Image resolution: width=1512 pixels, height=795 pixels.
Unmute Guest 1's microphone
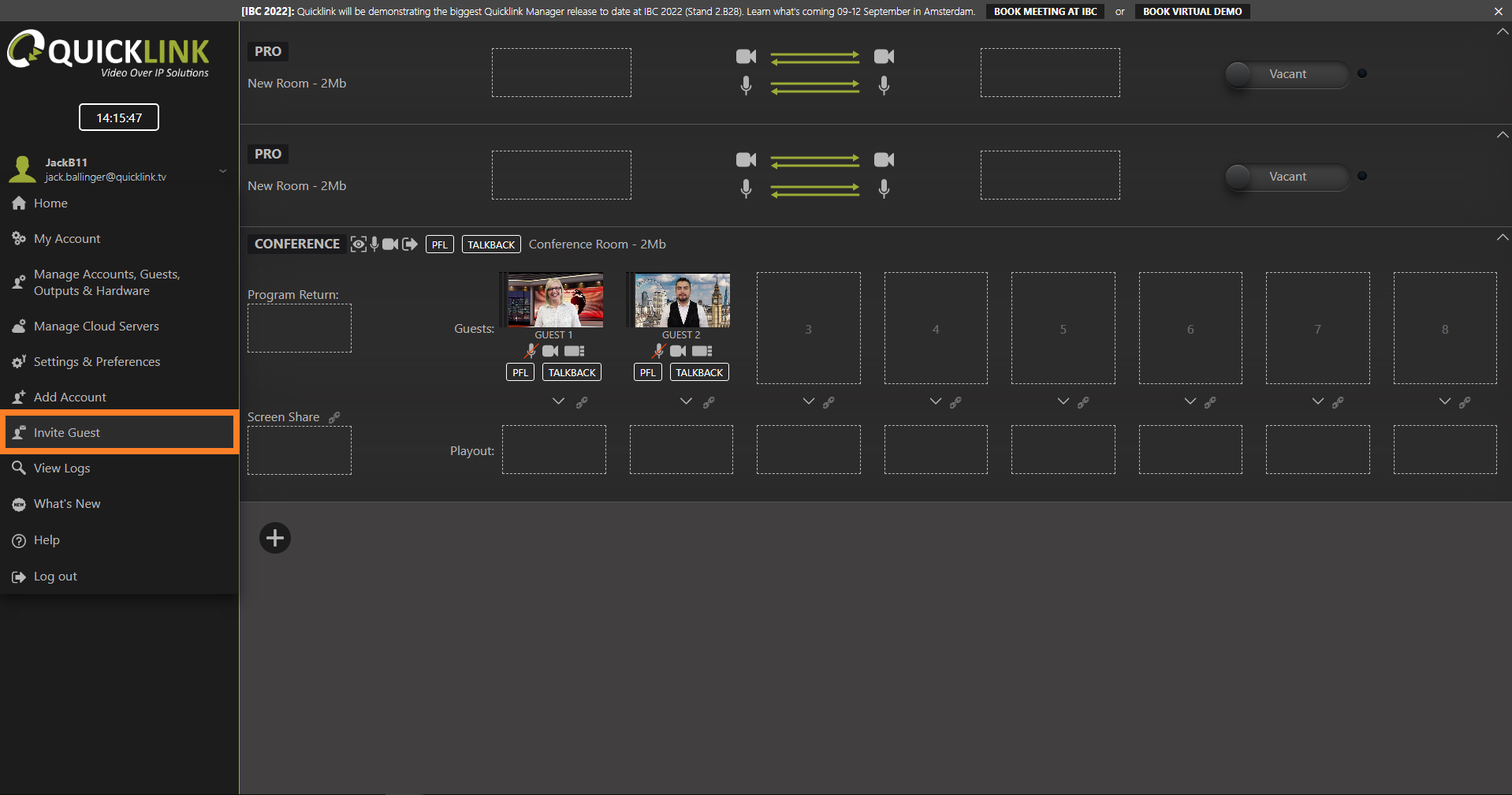[x=531, y=351]
